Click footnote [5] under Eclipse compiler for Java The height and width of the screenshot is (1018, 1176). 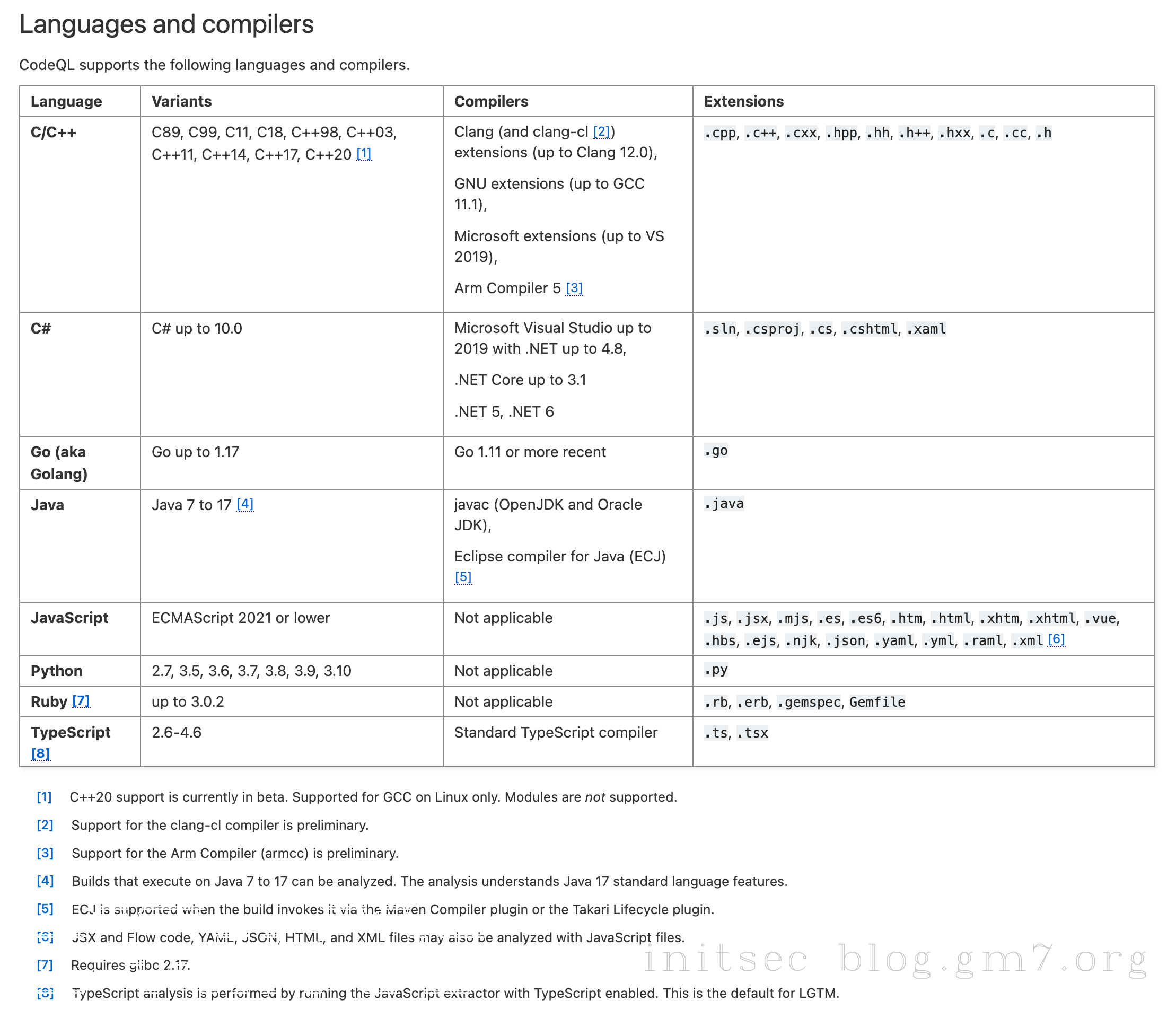click(x=463, y=577)
